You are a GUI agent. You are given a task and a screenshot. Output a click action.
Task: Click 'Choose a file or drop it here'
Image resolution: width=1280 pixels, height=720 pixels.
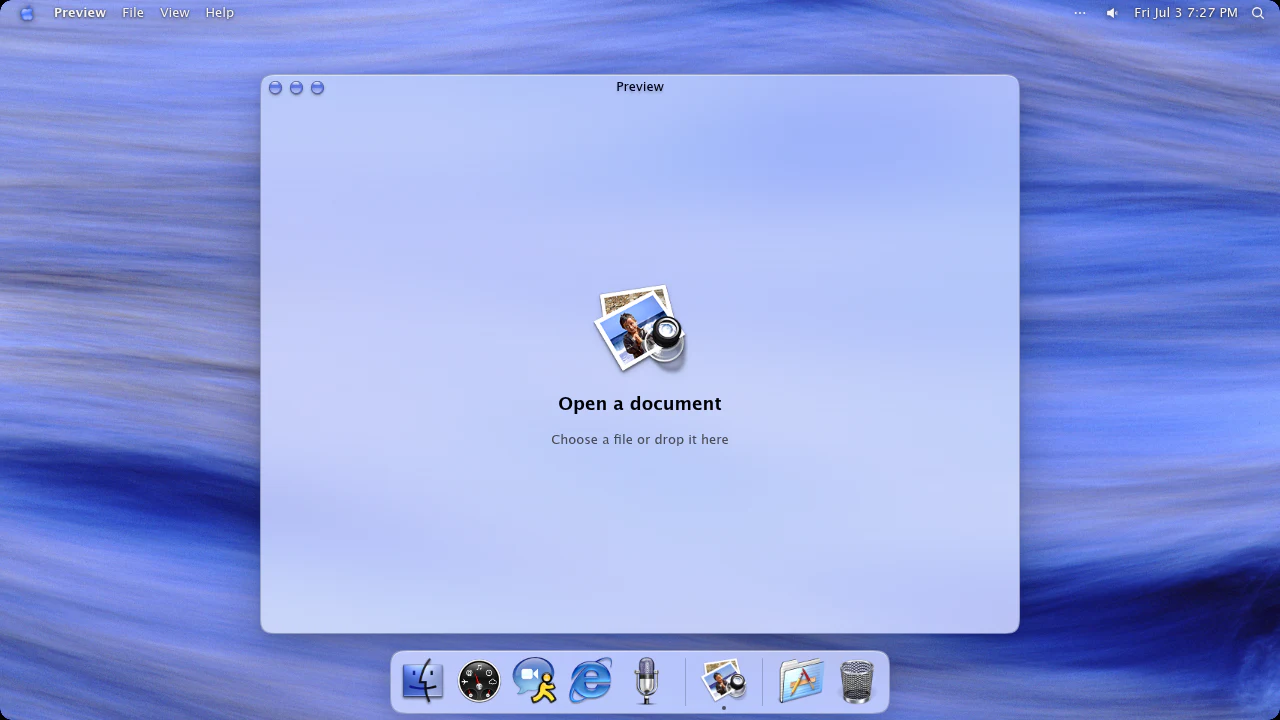coord(640,439)
